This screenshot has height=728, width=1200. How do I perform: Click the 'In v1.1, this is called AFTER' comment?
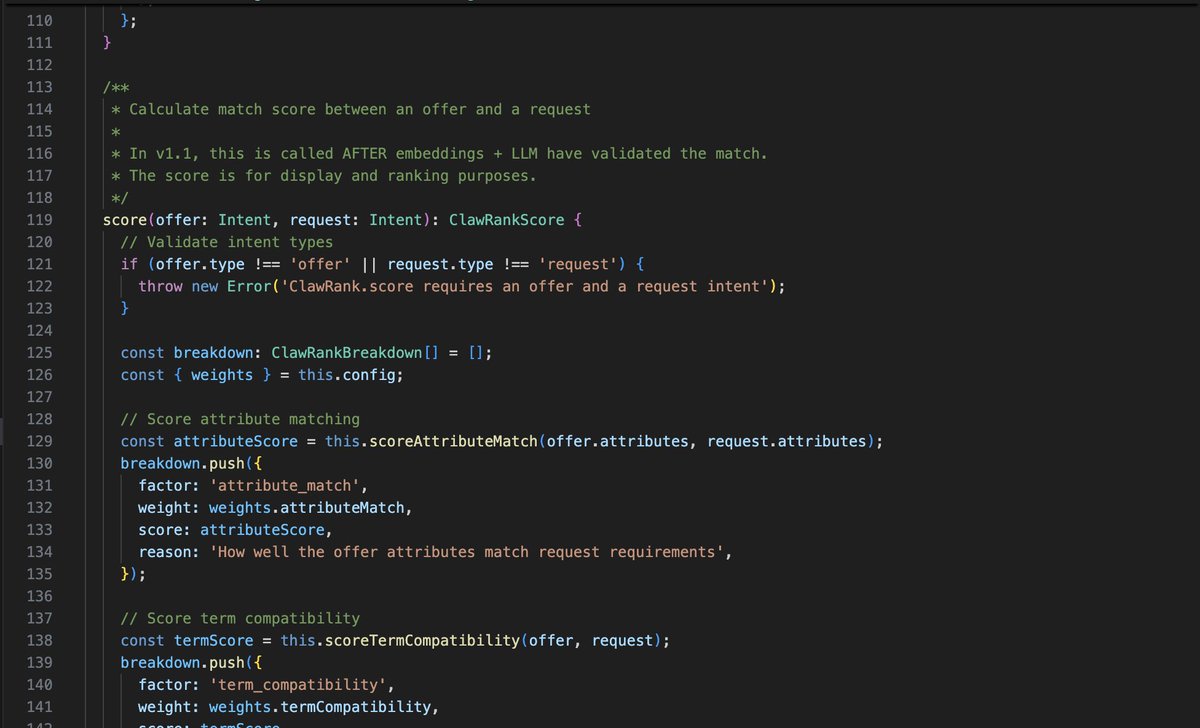point(440,153)
